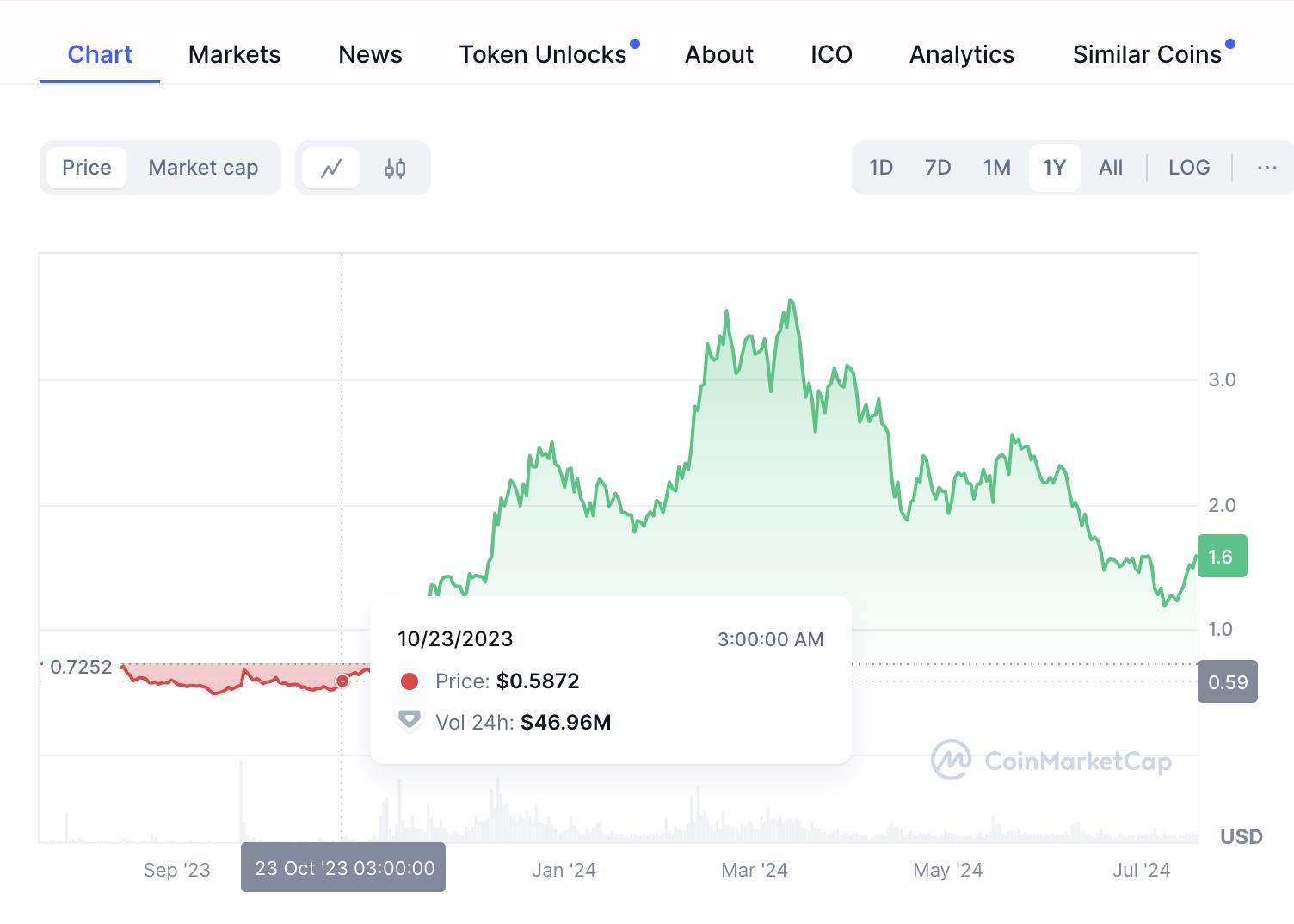Switch chart to Market cap
The image size is (1294, 924).
point(203,168)
